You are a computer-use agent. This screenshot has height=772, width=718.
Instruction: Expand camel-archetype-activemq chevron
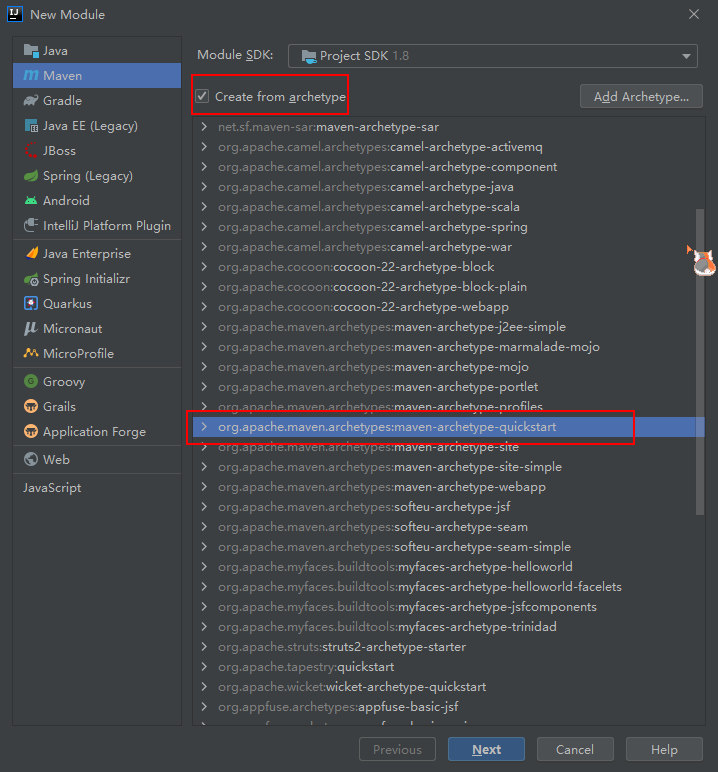[204, 147]
